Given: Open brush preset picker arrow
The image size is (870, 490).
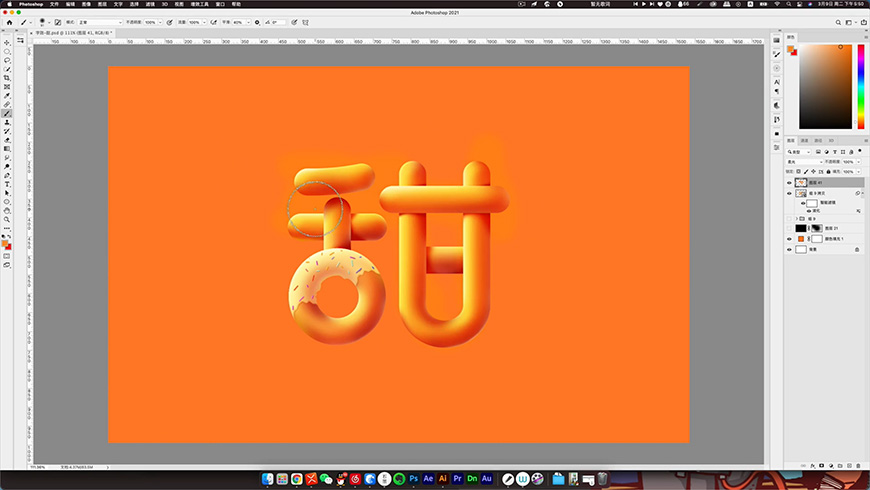Looking at the screenshot, I should tap(49, 22).
